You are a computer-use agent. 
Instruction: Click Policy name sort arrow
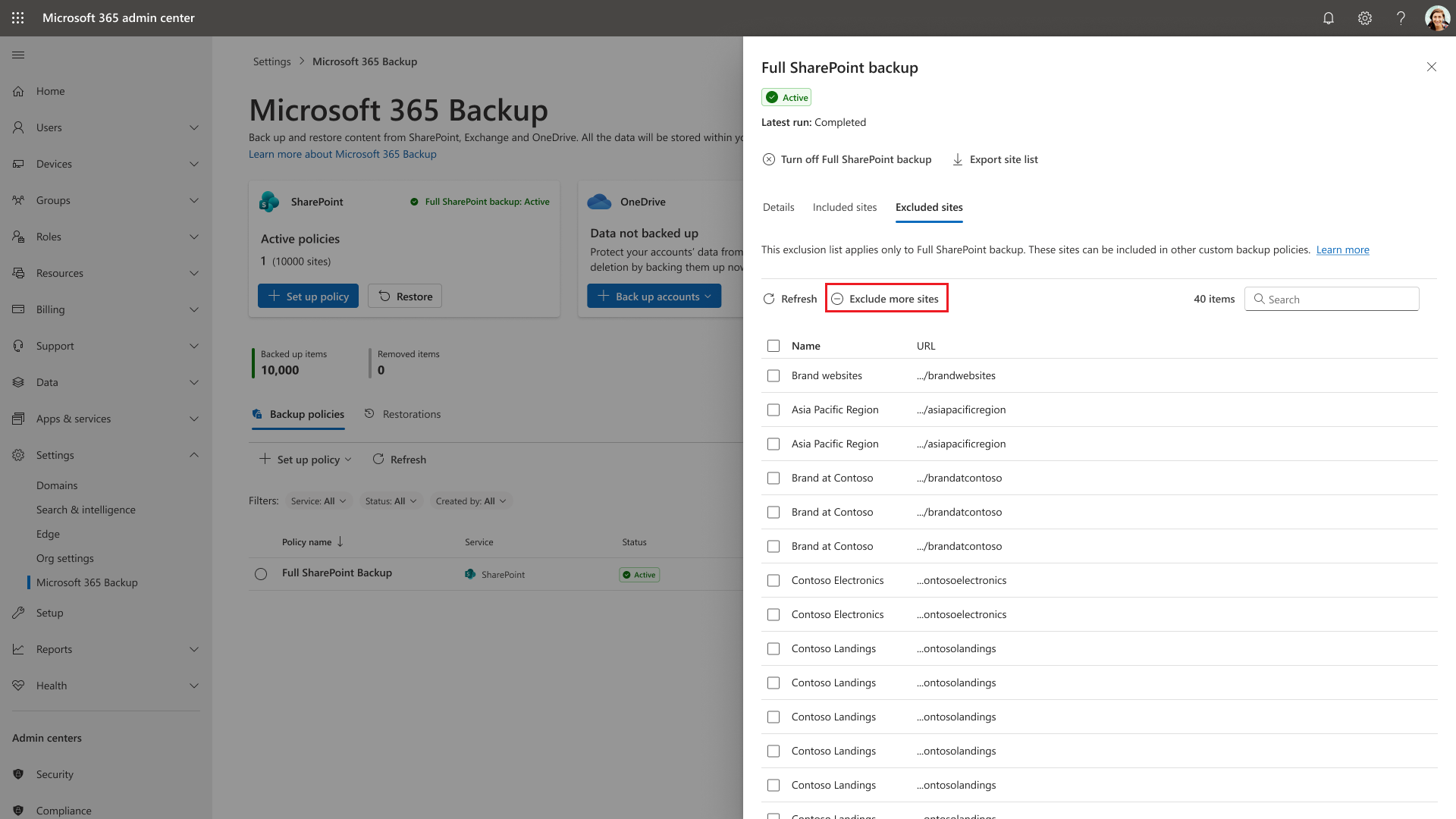click(x=340, y=541)
